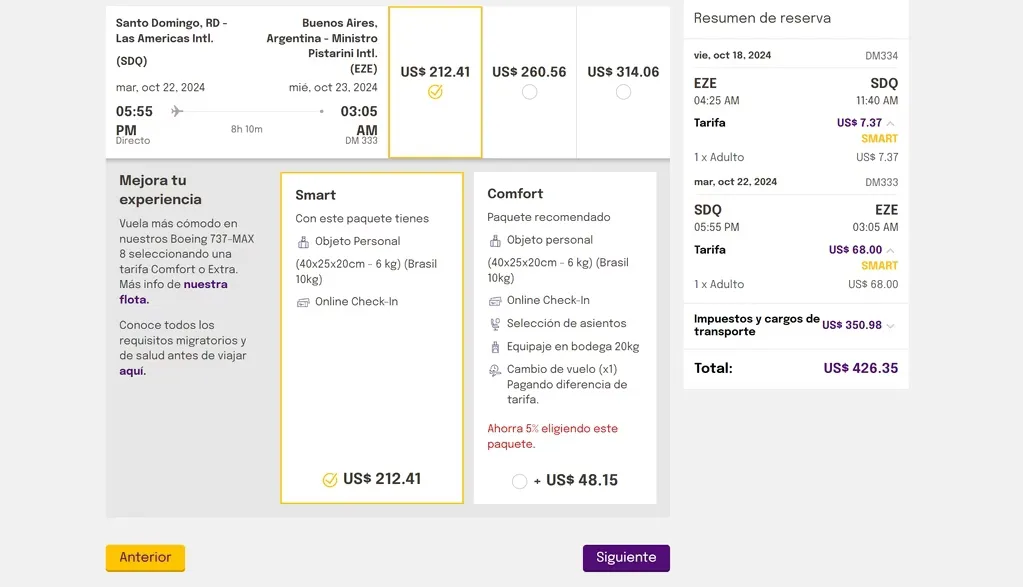Collapse the EZE to SDQ fare details
Image resolution: width=1023 pixels, height=587 pixels.
pos(890,124)
